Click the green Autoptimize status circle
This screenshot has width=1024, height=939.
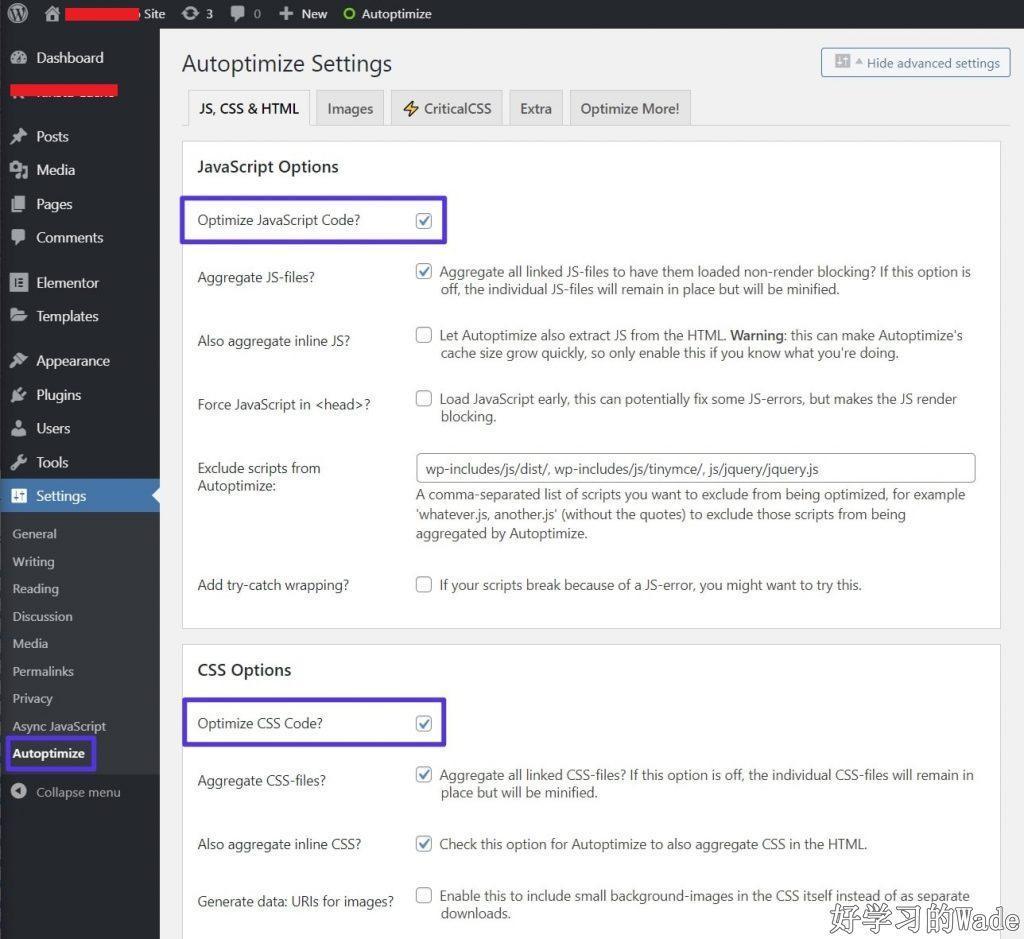tap(349, 14)
